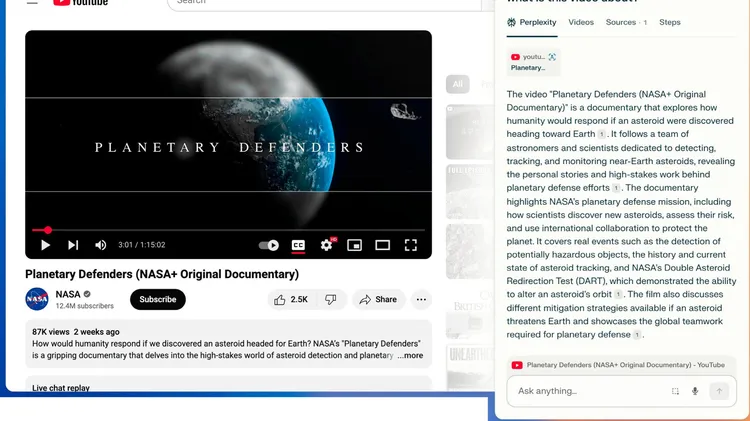Switch to the Steps tab
Screen dimensions: 750x421
click(669, 22)
